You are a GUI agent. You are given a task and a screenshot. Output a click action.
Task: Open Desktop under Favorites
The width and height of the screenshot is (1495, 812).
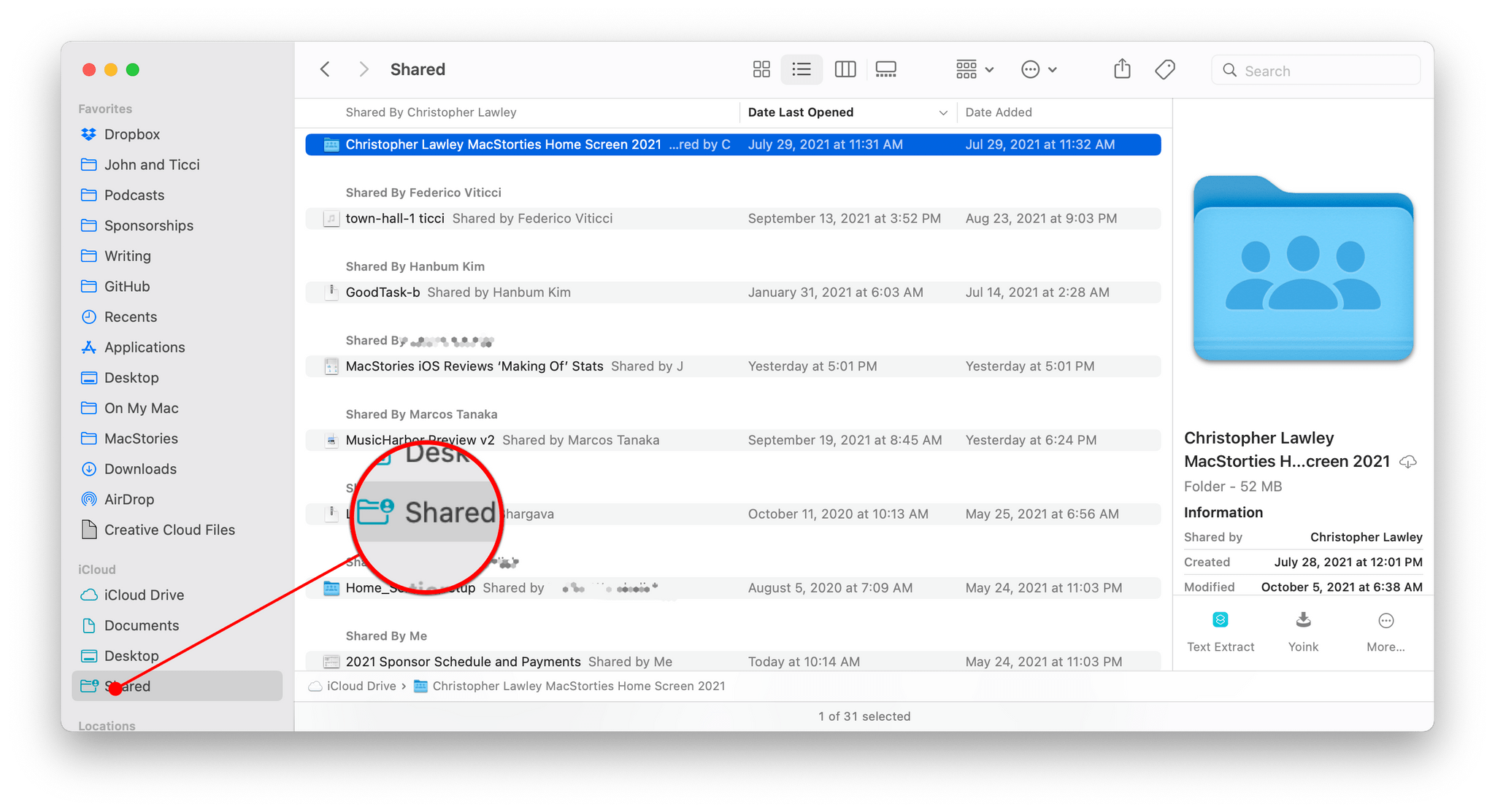click(177, 378)
